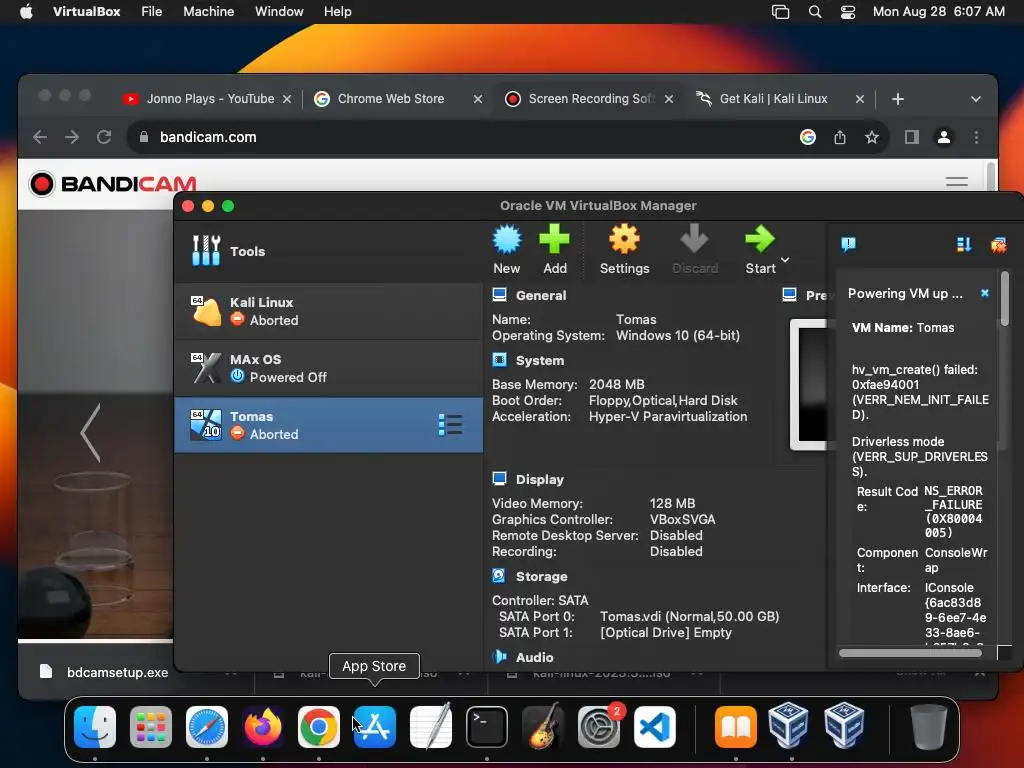Open App Store from the dock
The image size is (1024, 768).
point(375,727)
